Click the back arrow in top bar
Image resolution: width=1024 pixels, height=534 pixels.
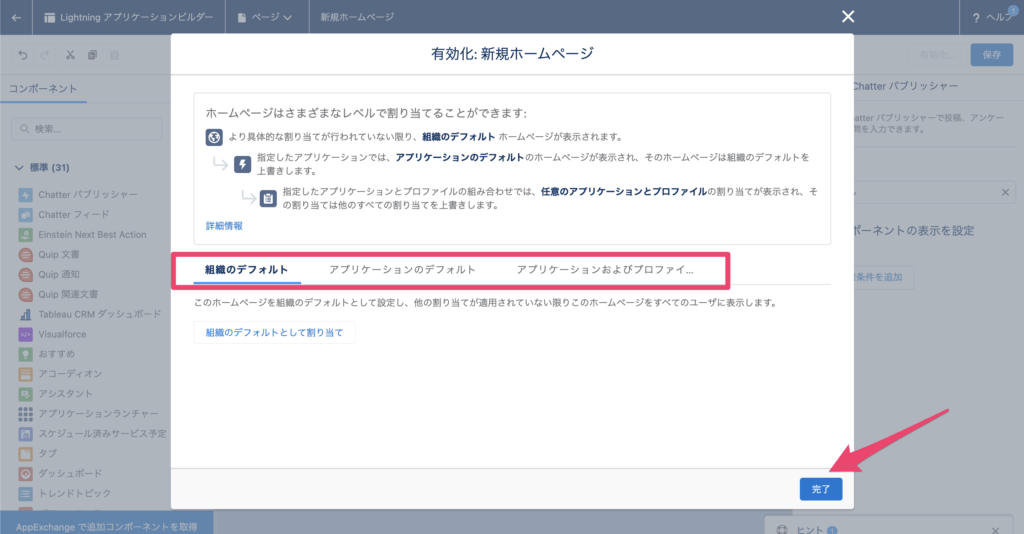point(16,17)
